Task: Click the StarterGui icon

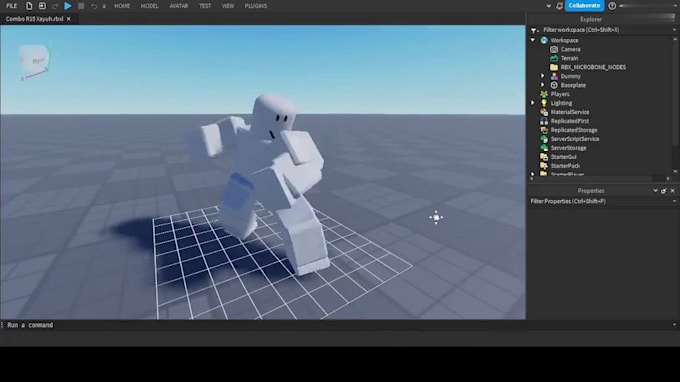Action: click(x=544, y=157)
